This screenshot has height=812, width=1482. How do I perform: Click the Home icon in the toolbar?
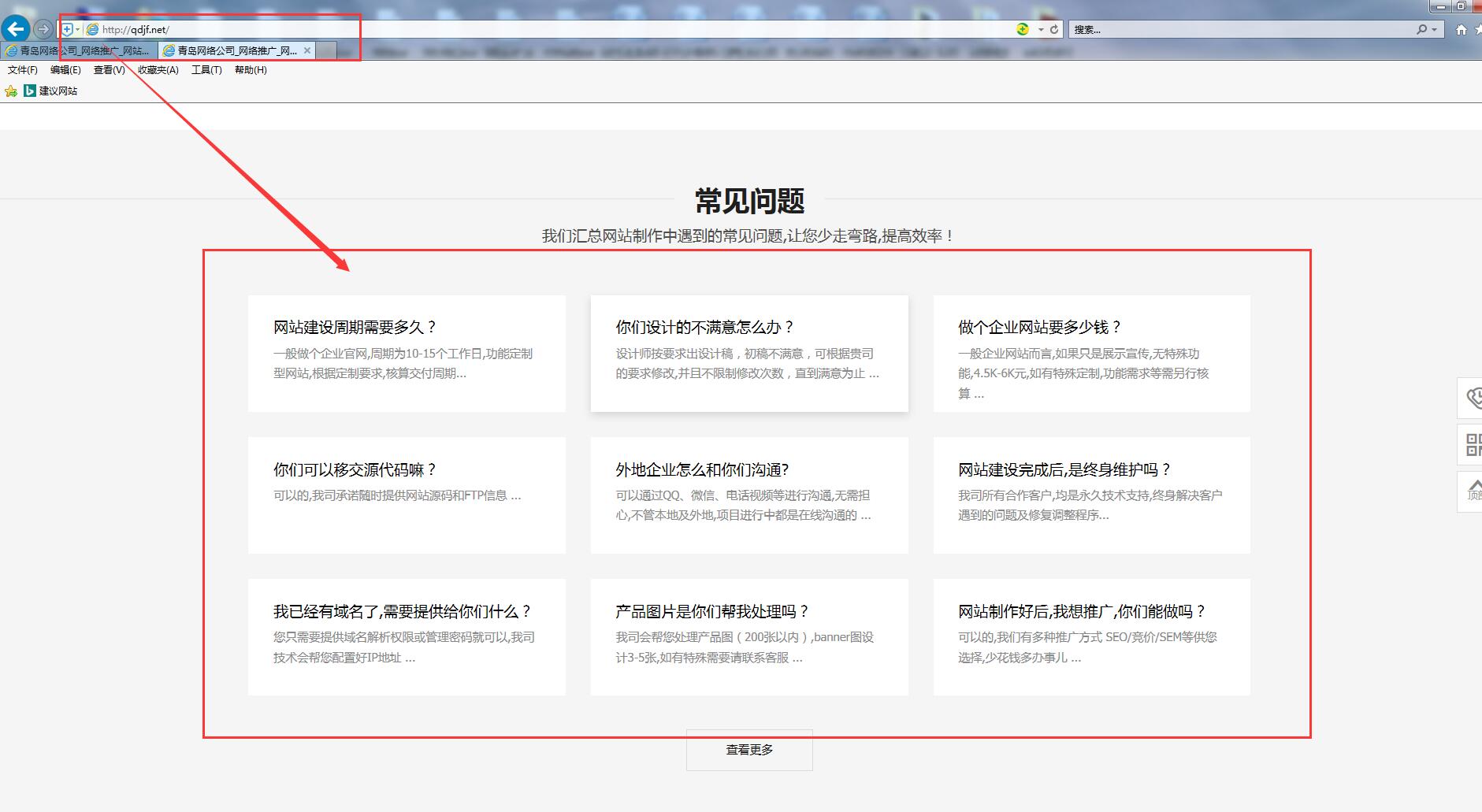tap(1462, 29)
